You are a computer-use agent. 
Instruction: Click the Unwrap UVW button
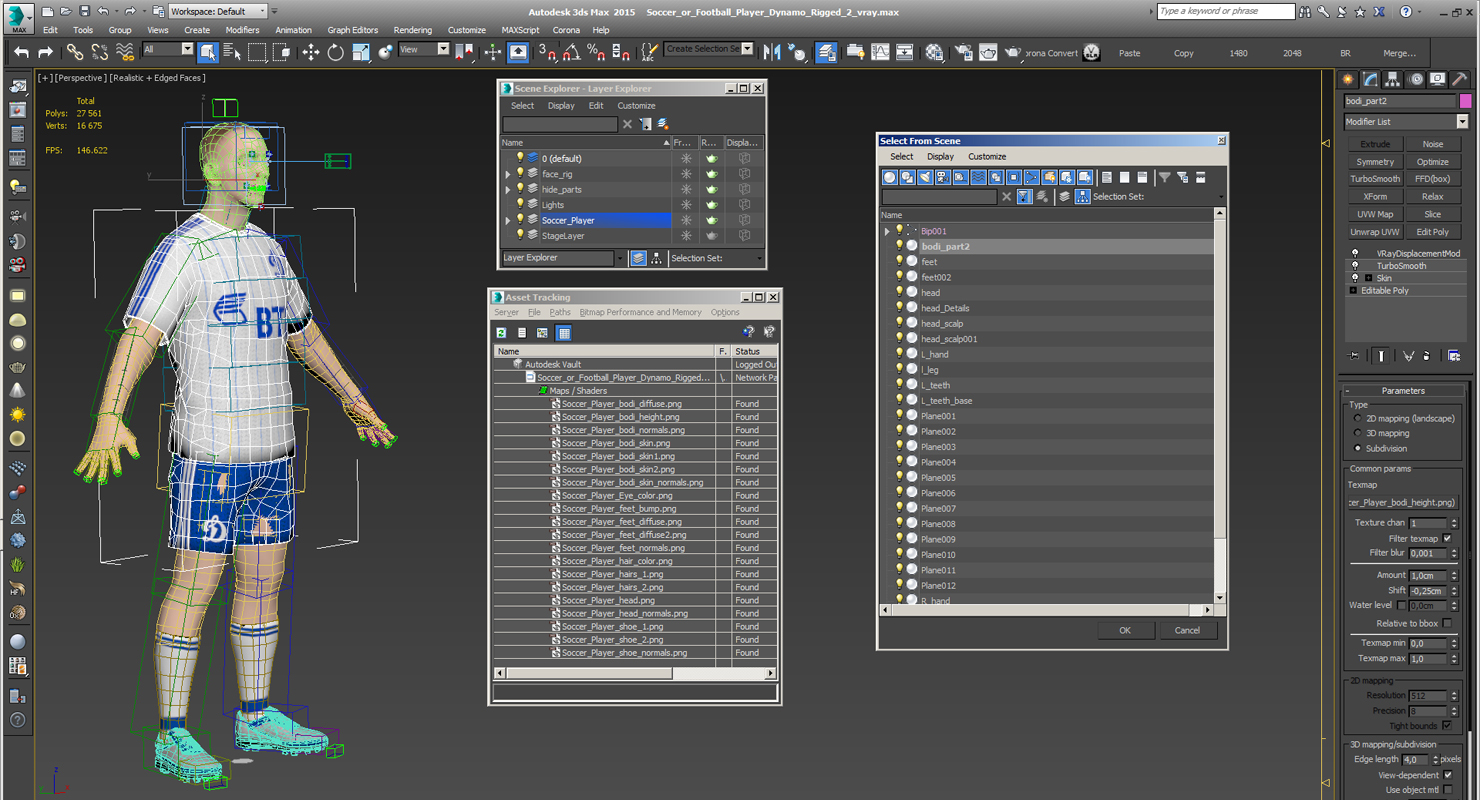pyautogui.click(x=1375, y=232)
